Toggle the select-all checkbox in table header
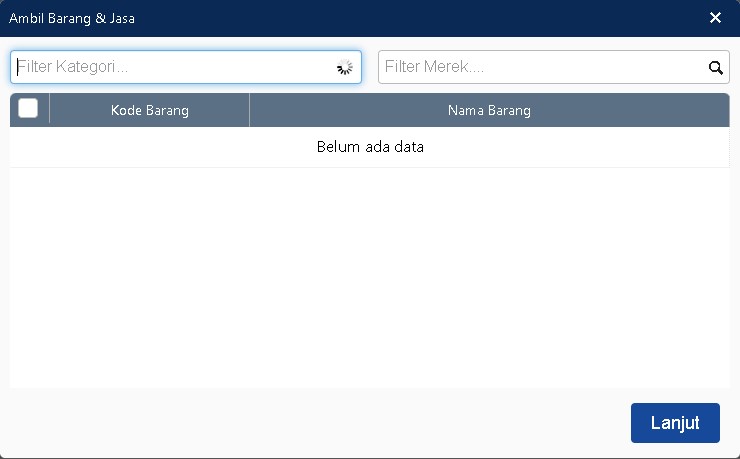 pos(28,109)
